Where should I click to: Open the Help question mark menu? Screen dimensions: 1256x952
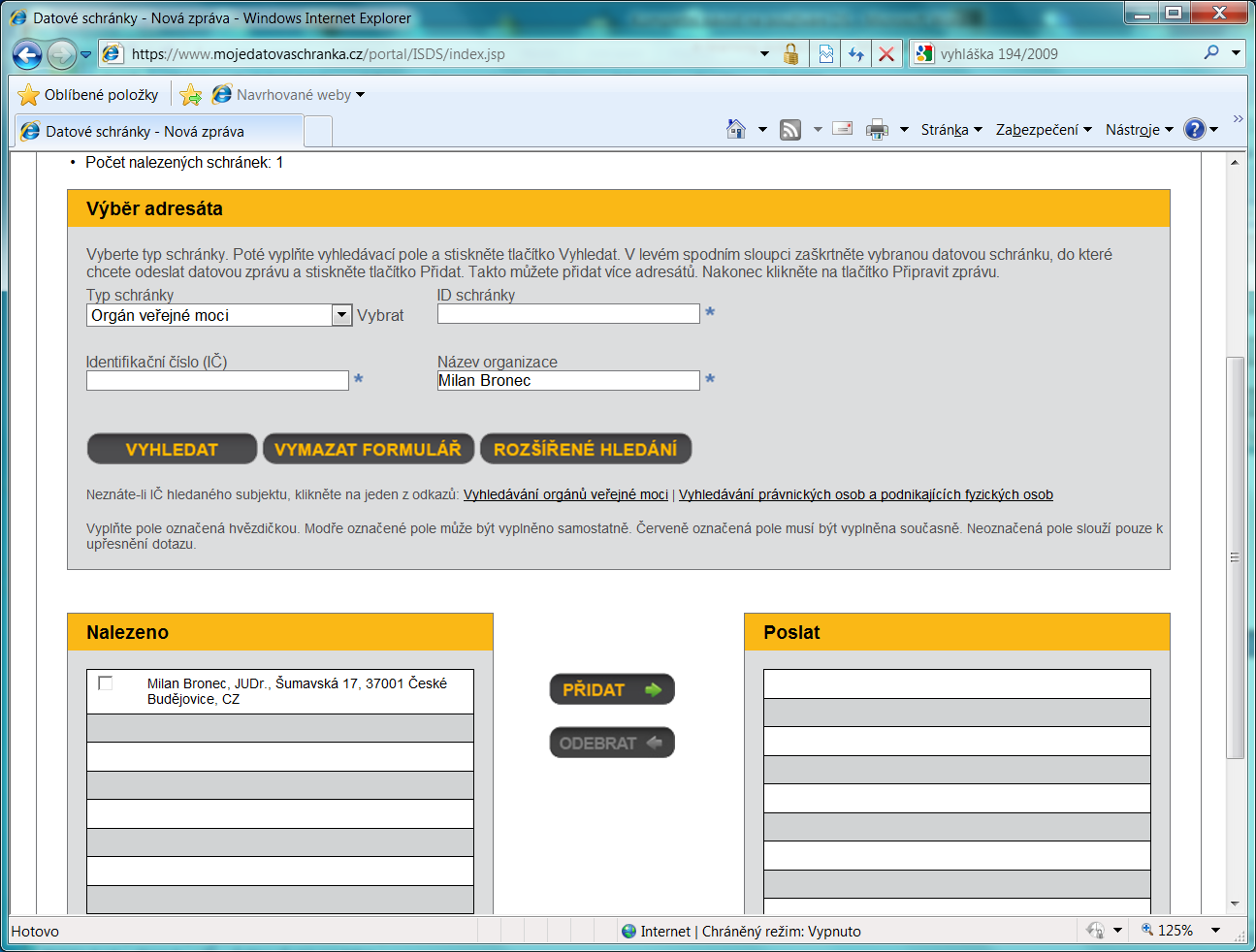click(x=1201, y=129)
